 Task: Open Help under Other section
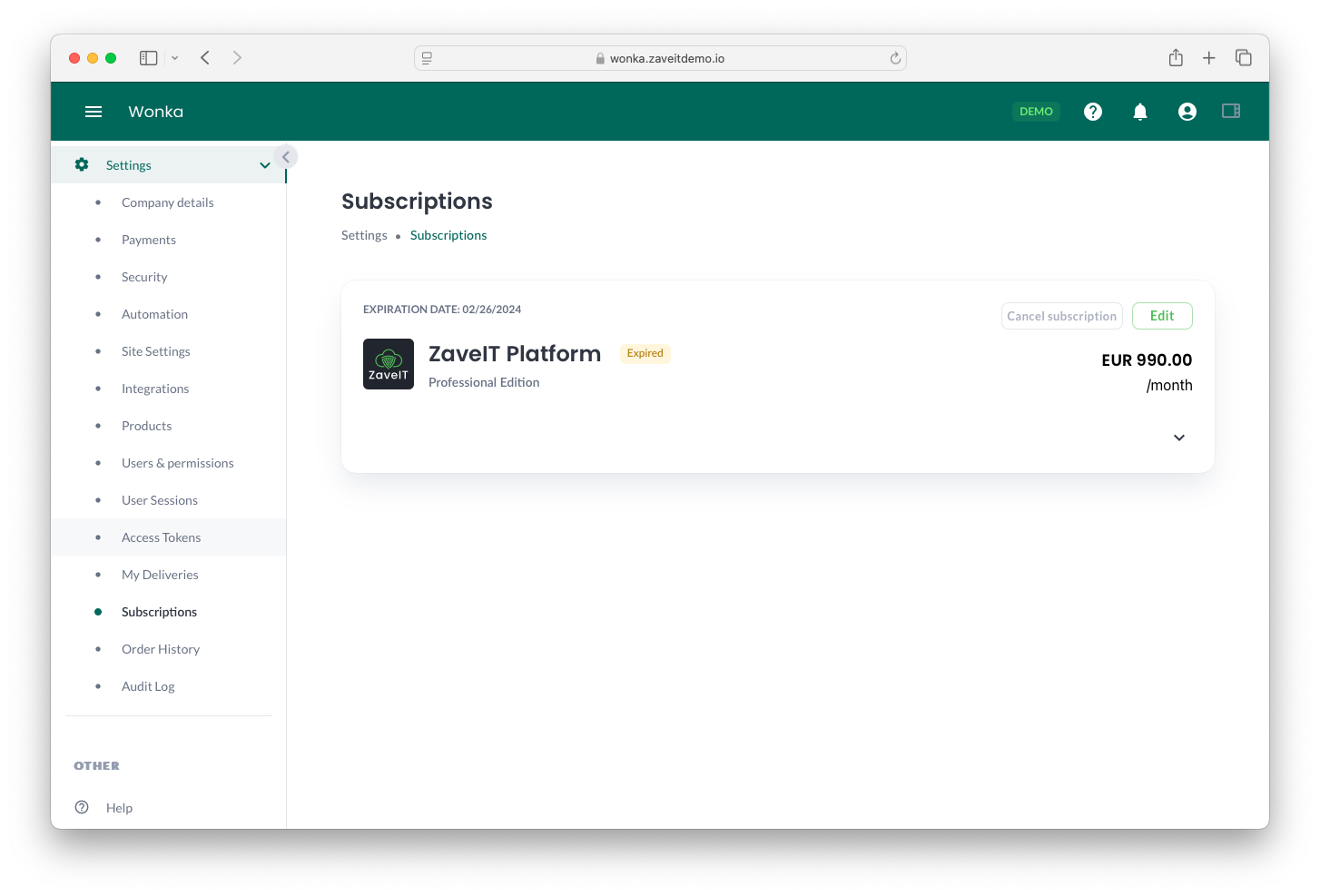(119, 808)
